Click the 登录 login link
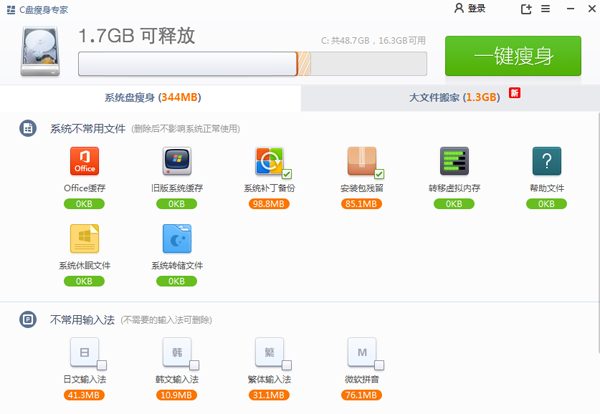The width and height of the screenshot is (600, 414). (469, 9)
